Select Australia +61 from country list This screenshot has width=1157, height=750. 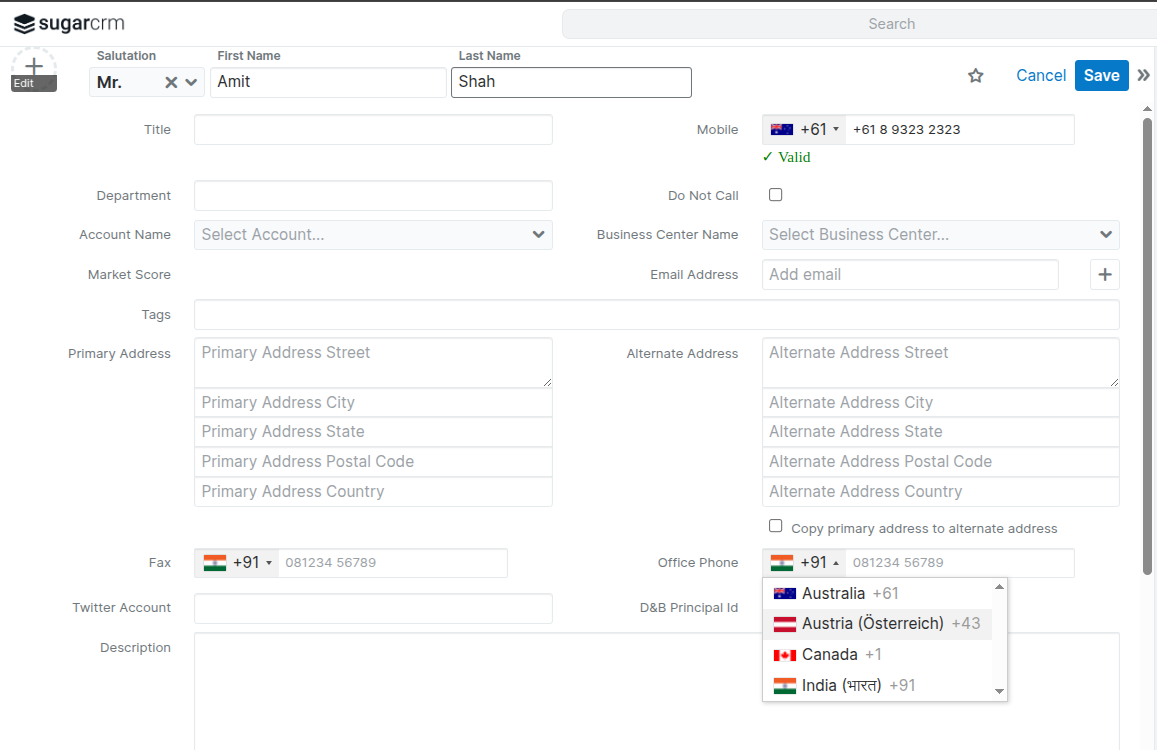[835, 594]
